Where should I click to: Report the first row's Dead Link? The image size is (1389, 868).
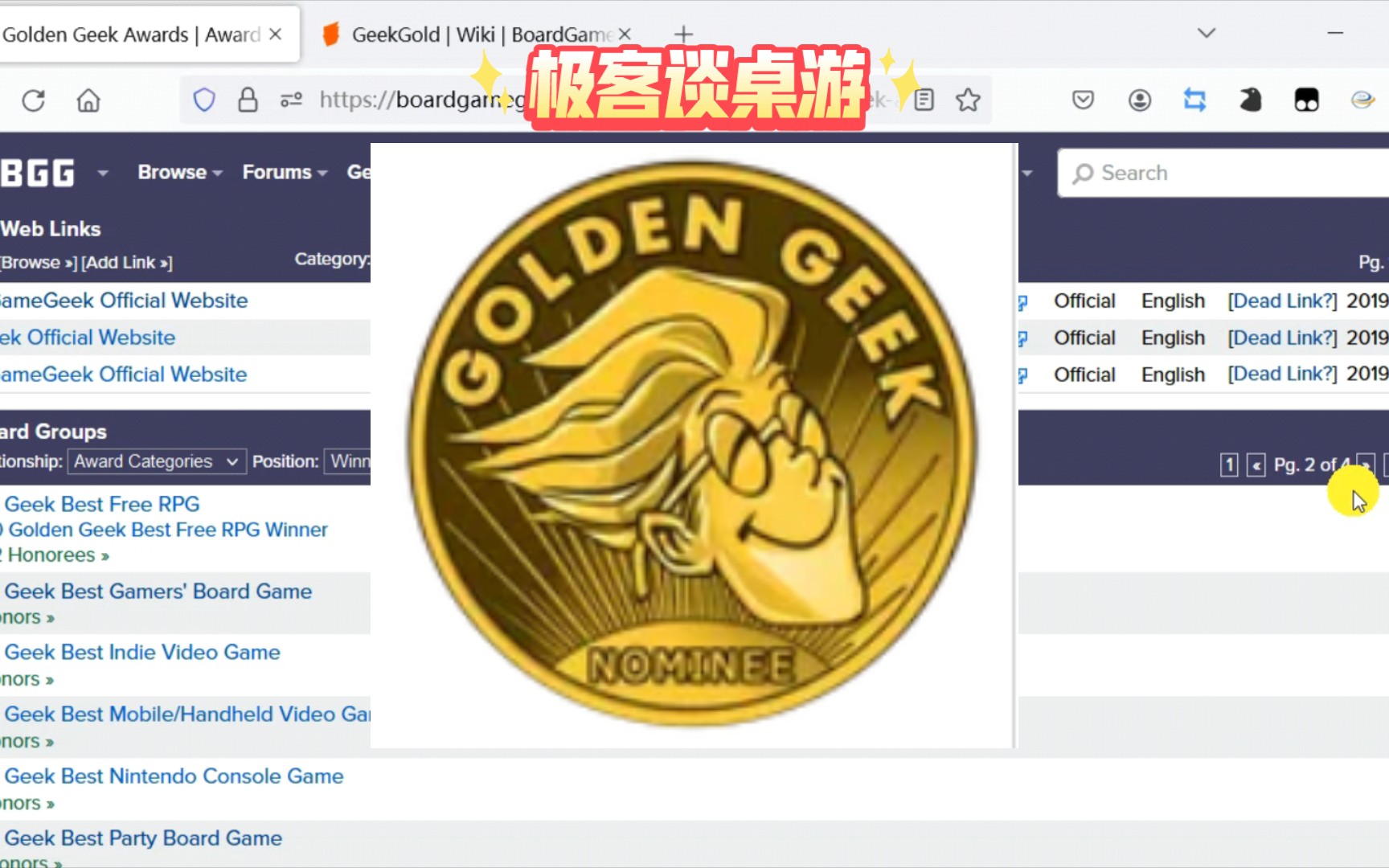tap(1282, 301)
